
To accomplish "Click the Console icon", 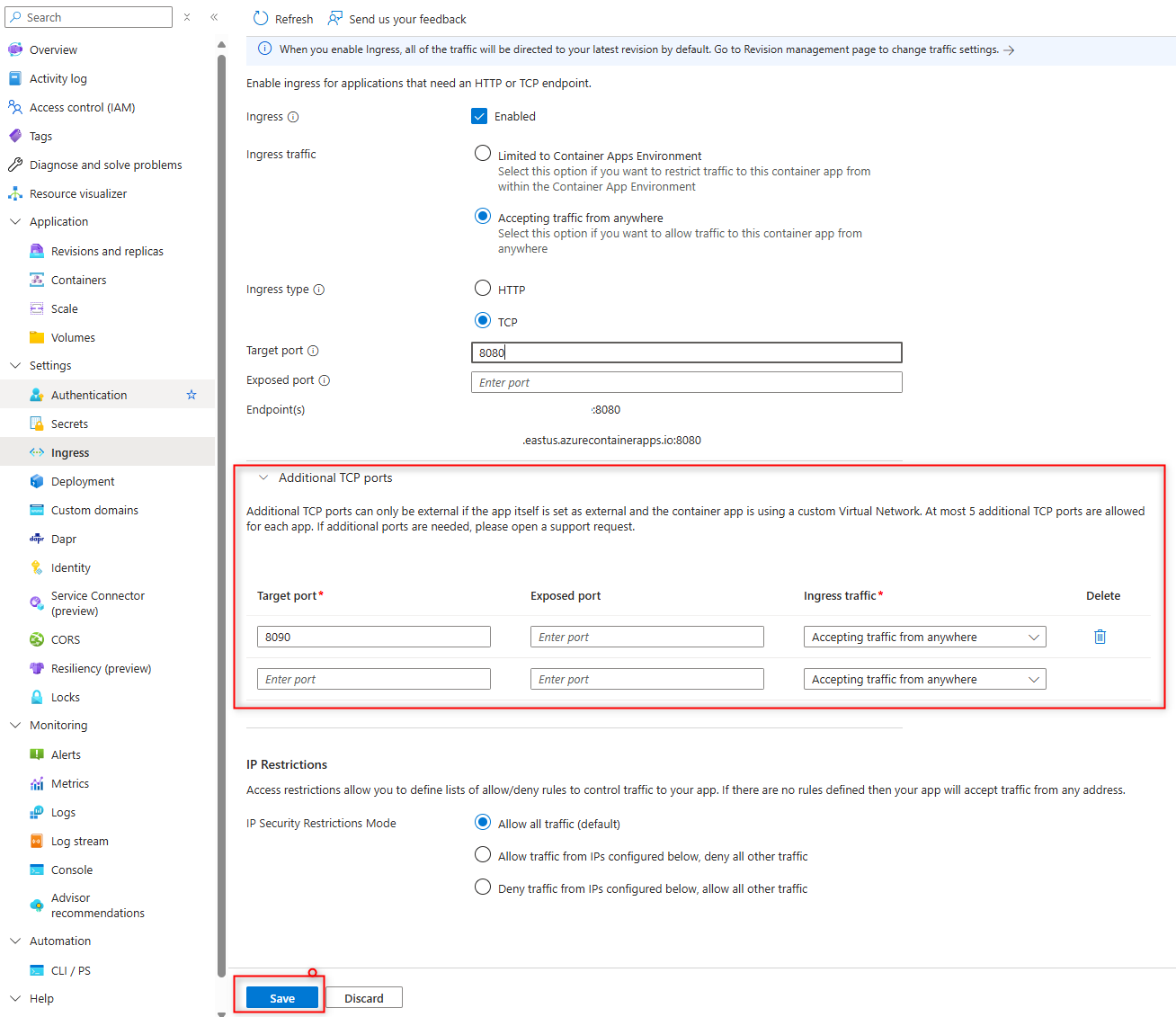I will click(37, 870).
